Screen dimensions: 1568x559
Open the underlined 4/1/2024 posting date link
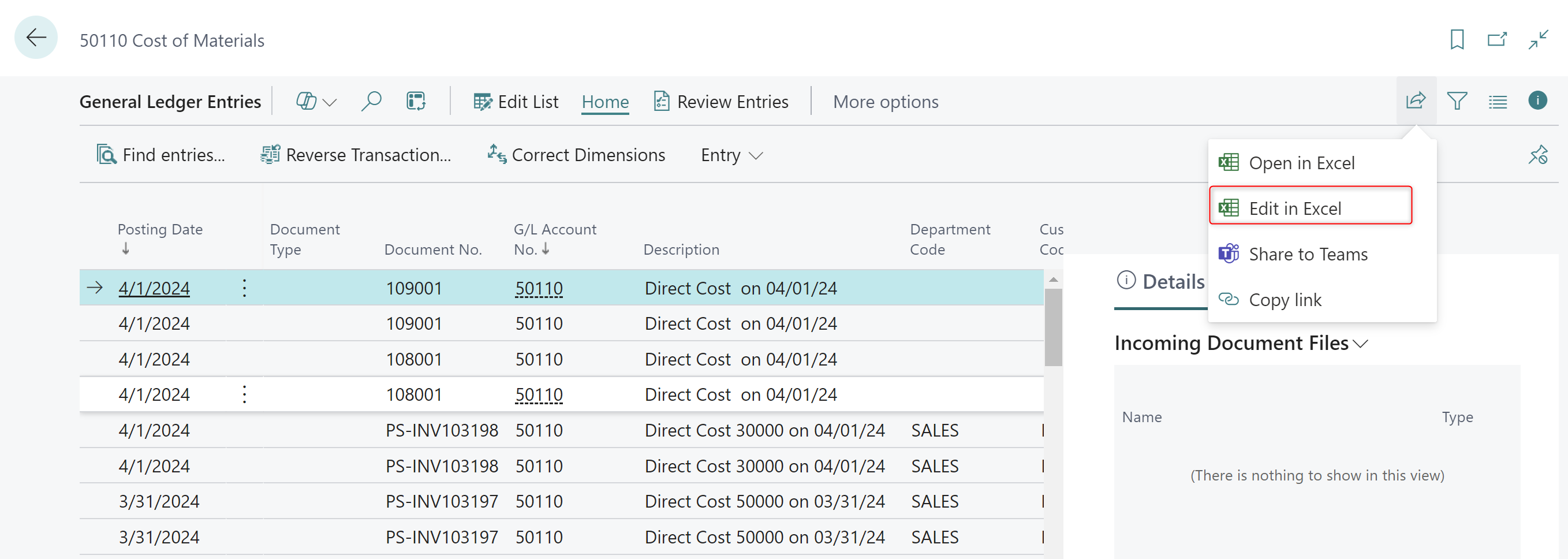[154, 288]
